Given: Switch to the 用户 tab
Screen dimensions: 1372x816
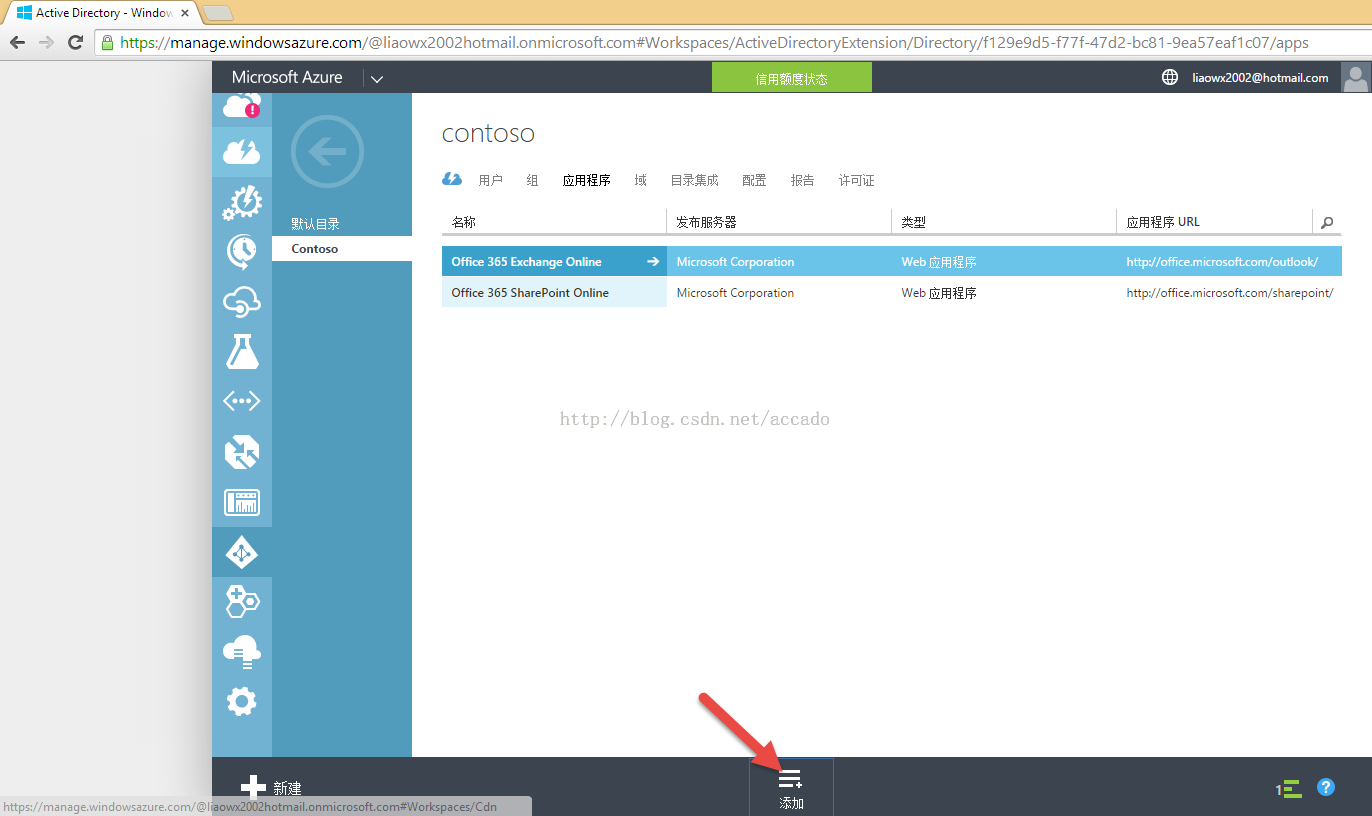Looking at the screenshot, I should point(490,180).
